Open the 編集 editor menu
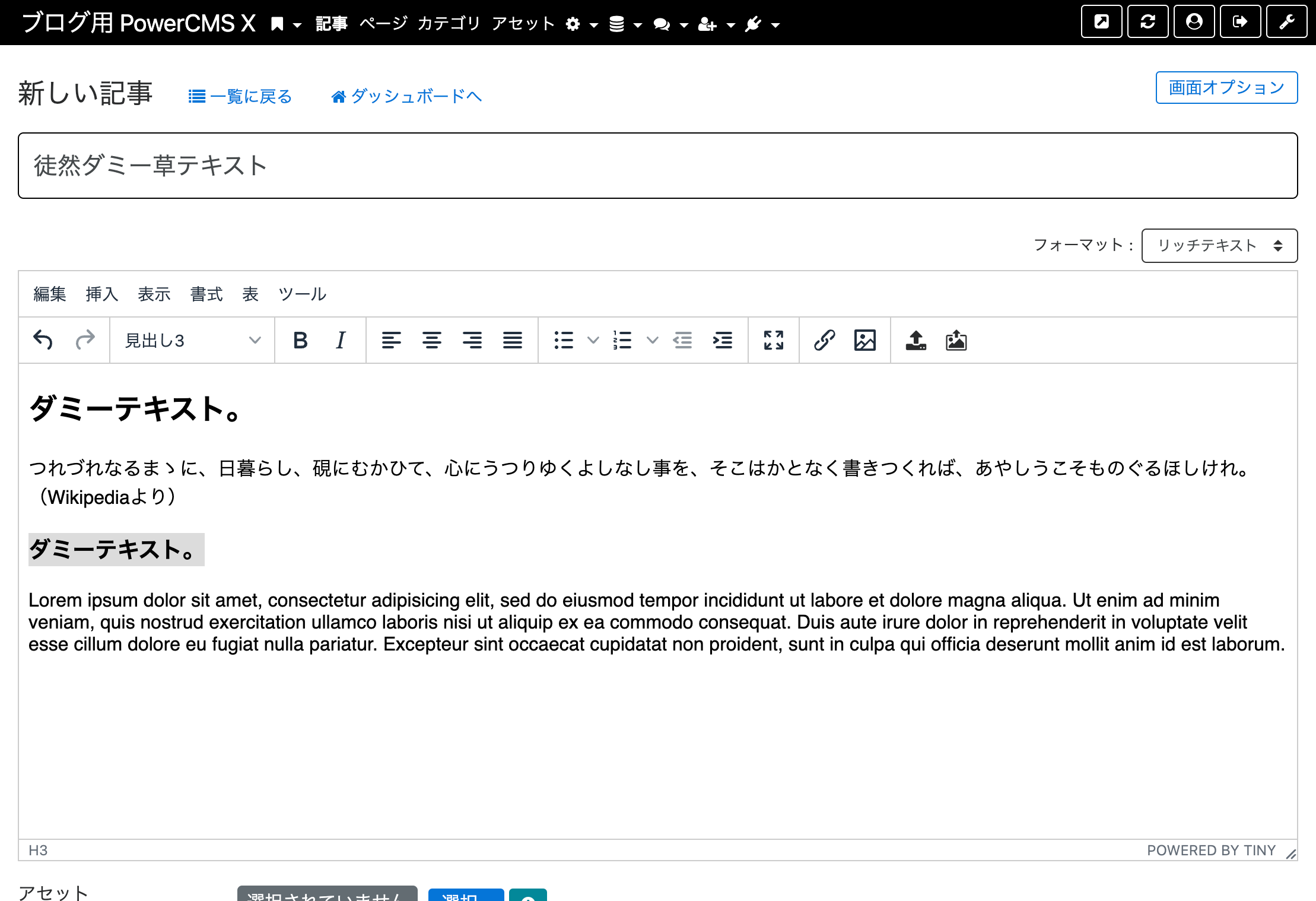Screen dimensions: 1316x901 50,294
